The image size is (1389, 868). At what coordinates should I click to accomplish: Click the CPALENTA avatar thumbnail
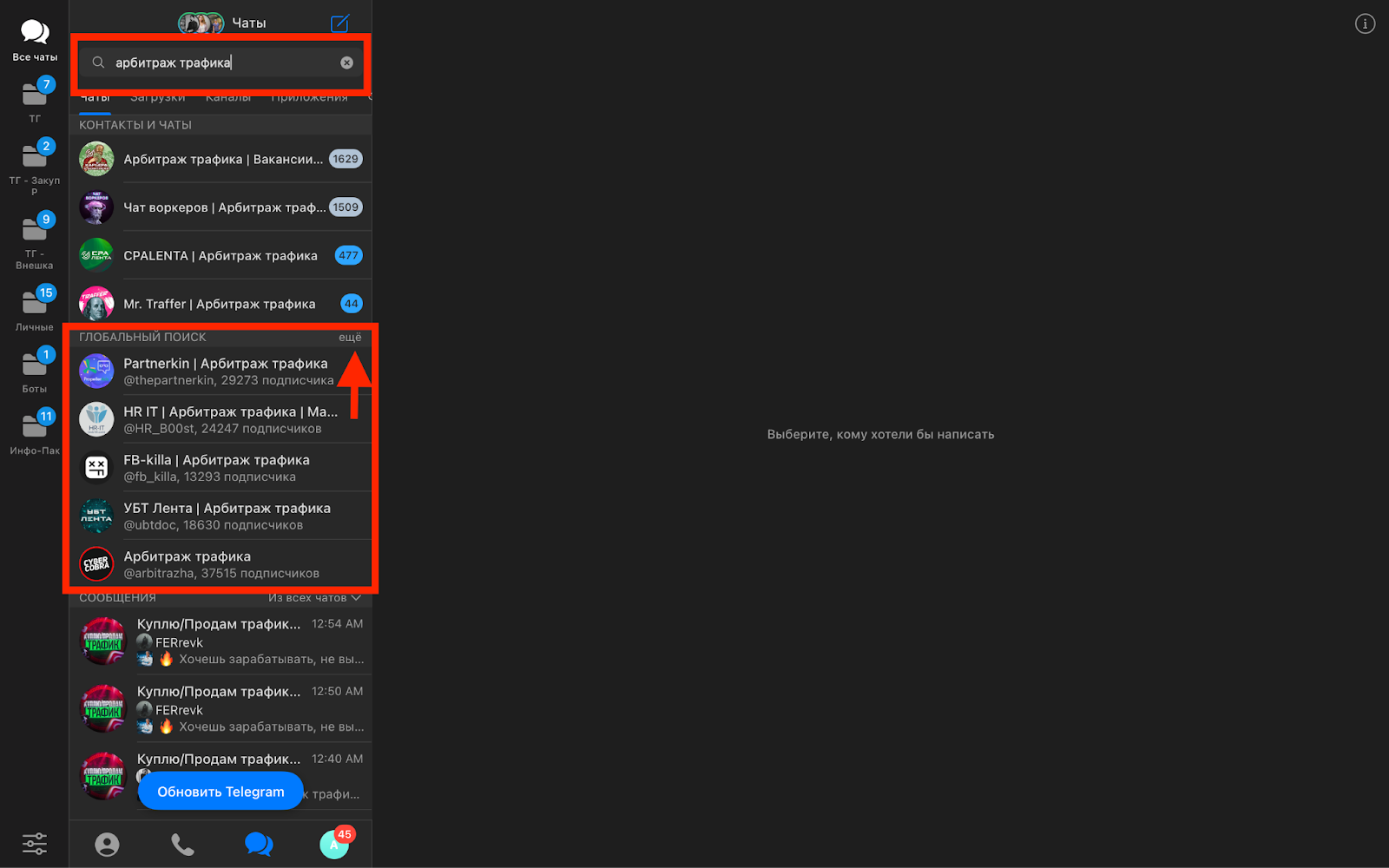96,255
